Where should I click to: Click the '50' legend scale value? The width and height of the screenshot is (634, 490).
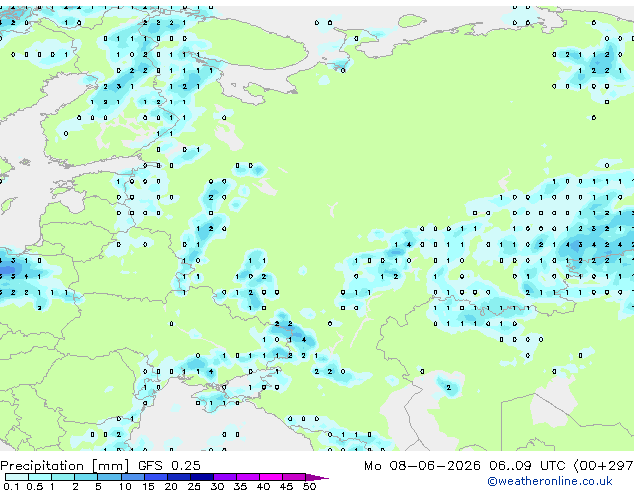point(310,486)
